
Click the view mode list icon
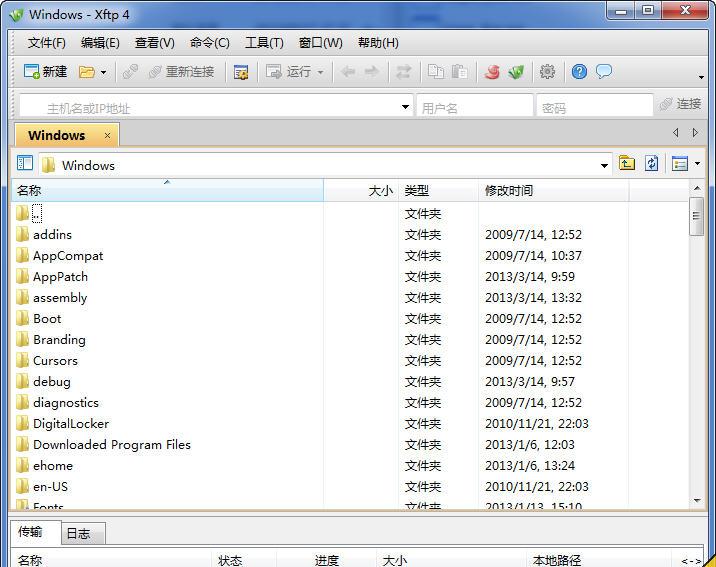[680, 163]
